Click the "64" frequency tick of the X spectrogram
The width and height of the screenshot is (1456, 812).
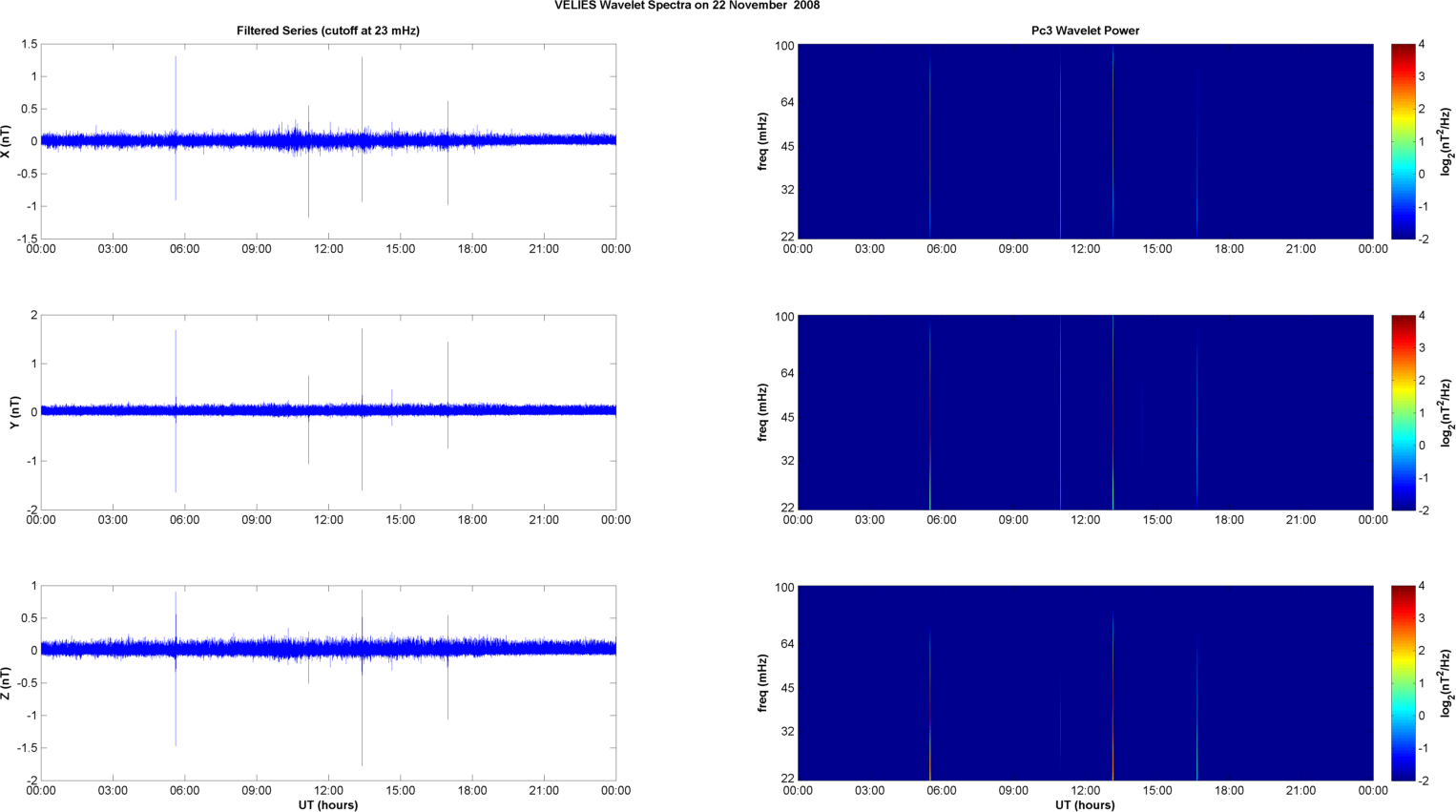click(787, 102)
